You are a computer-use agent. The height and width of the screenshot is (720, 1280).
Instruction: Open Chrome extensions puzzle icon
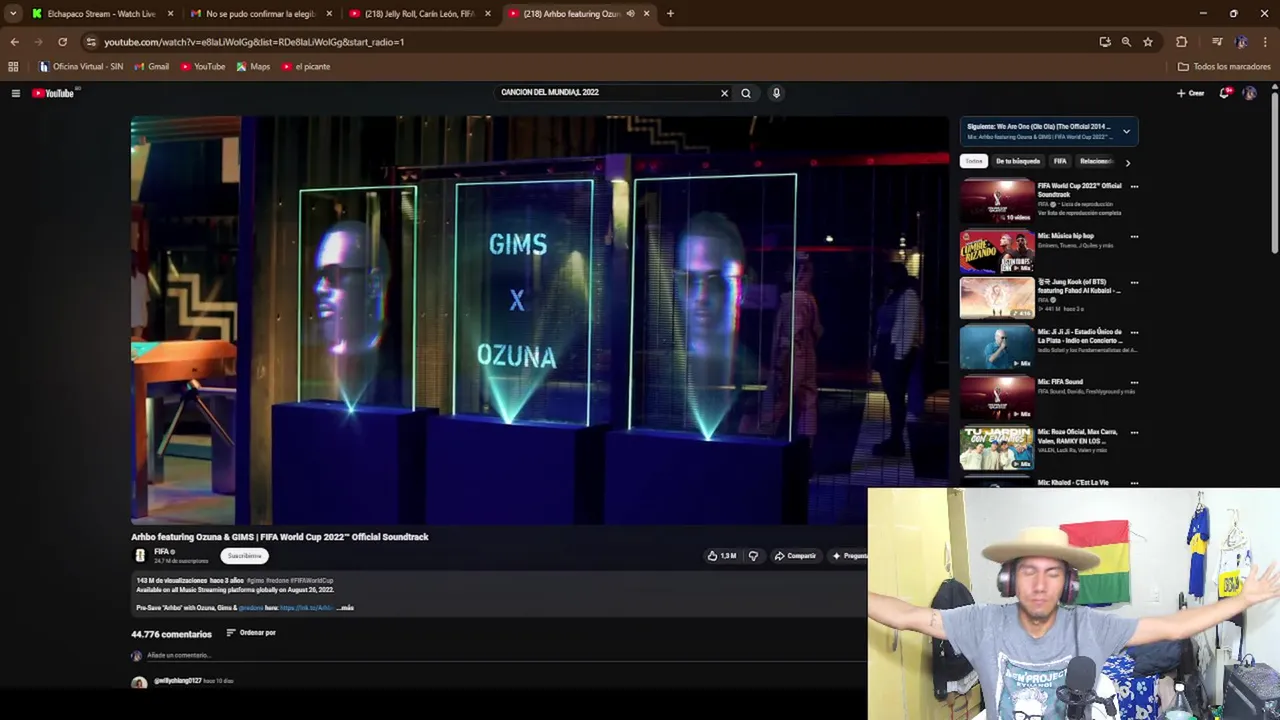point(1182,42)
